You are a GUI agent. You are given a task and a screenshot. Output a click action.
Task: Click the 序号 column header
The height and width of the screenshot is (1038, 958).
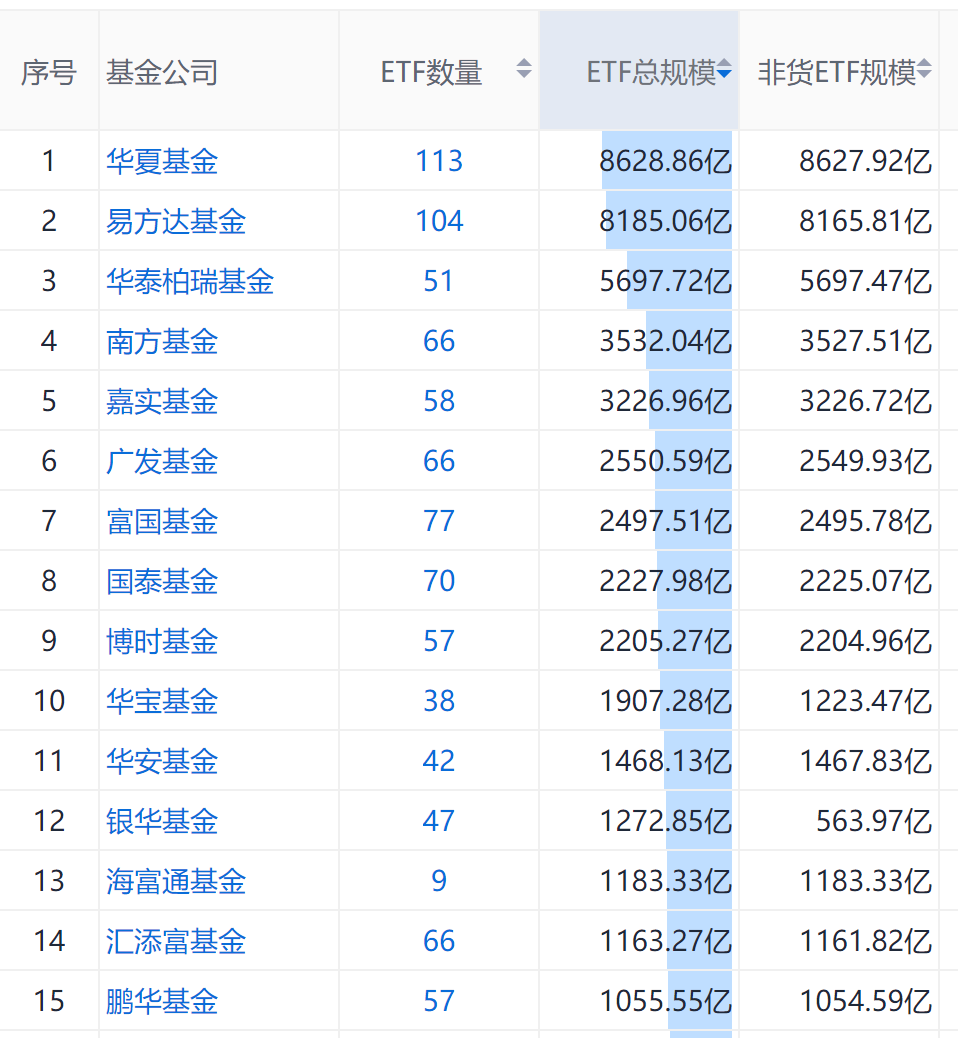tap(49, 72)
